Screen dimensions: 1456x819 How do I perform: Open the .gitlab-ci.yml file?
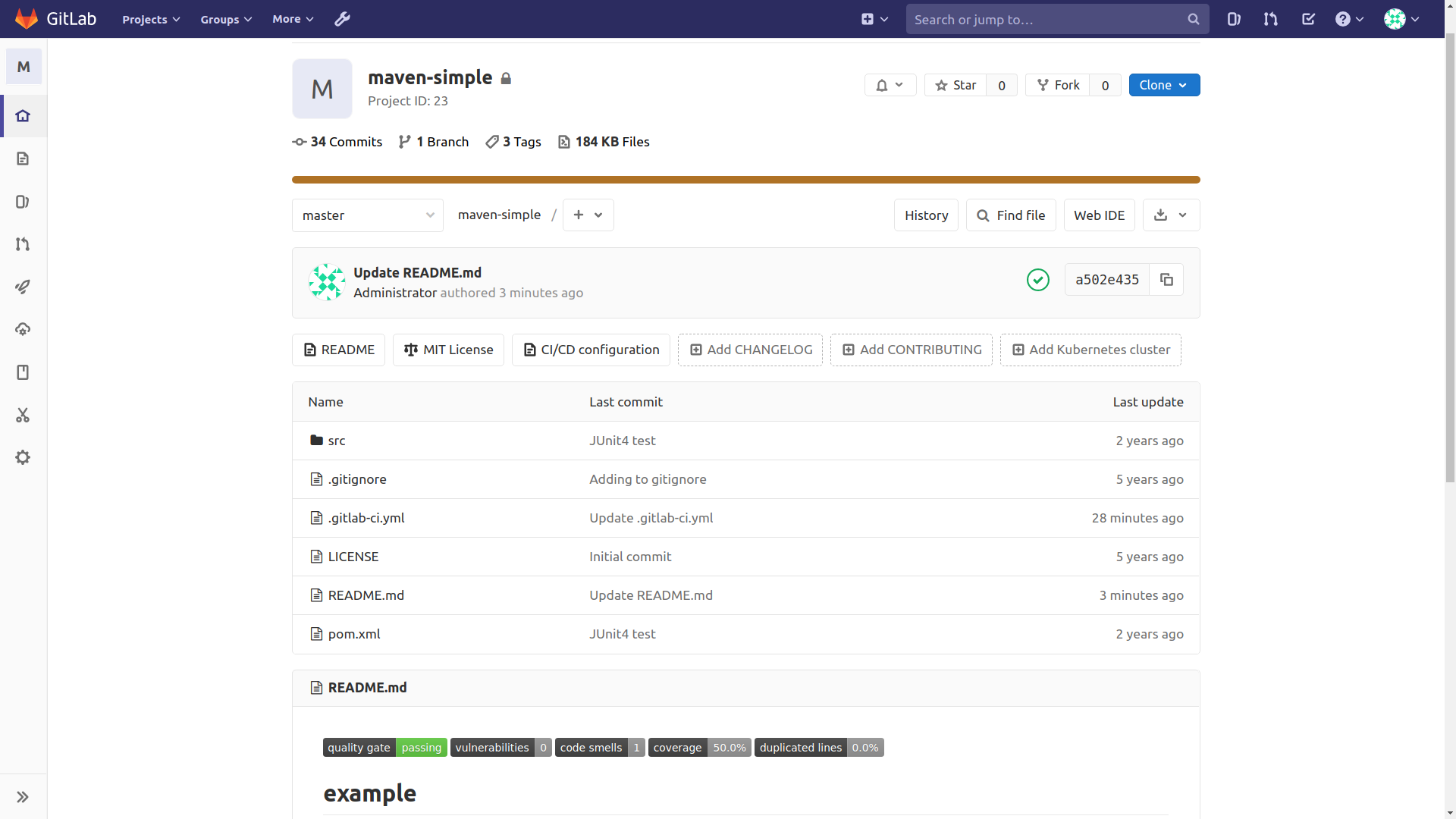pyautogui.click(x=366, y=518)
